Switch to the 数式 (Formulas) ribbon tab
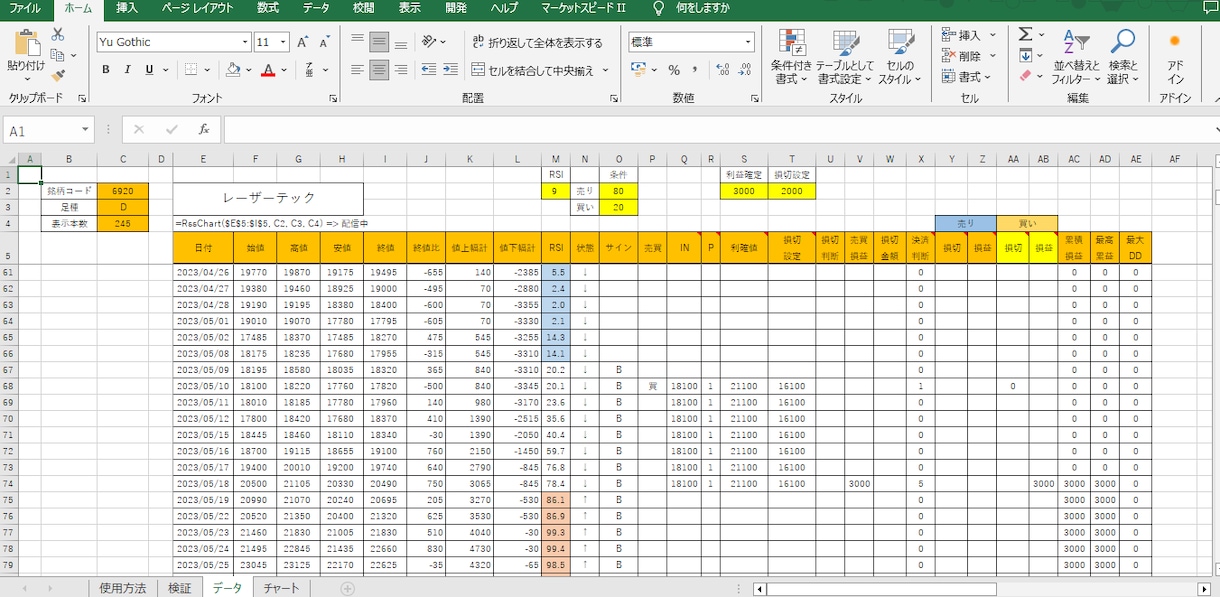 pyautogui.click(x=268, y=8)
